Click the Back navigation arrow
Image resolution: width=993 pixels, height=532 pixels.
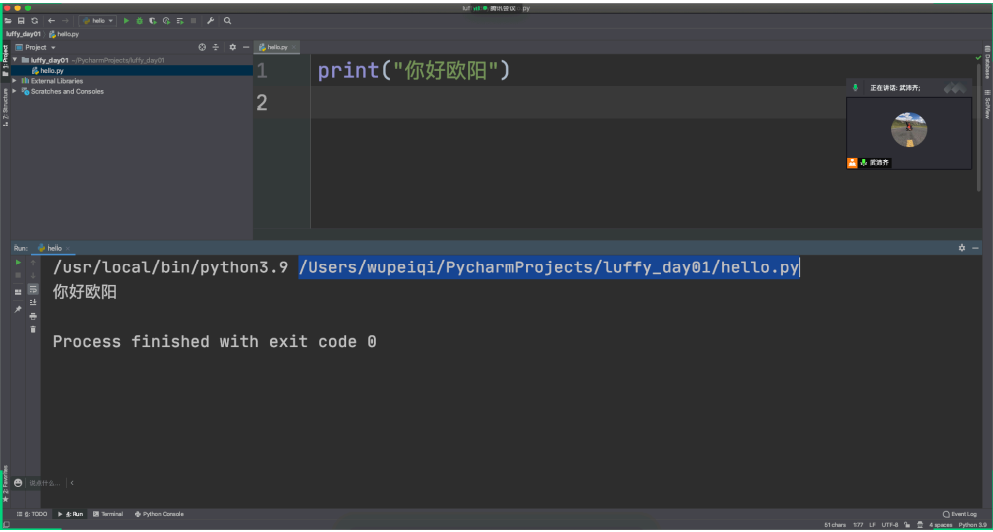pos(51,21)
